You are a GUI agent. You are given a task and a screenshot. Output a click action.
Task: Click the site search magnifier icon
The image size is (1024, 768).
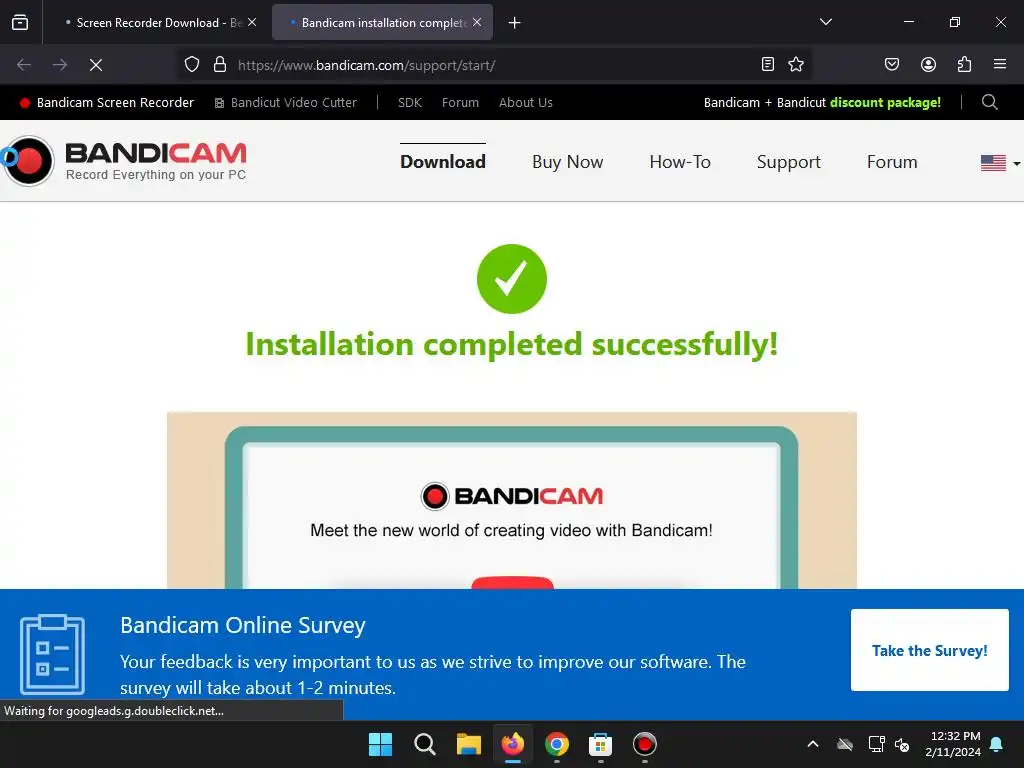tap(989, 103)
